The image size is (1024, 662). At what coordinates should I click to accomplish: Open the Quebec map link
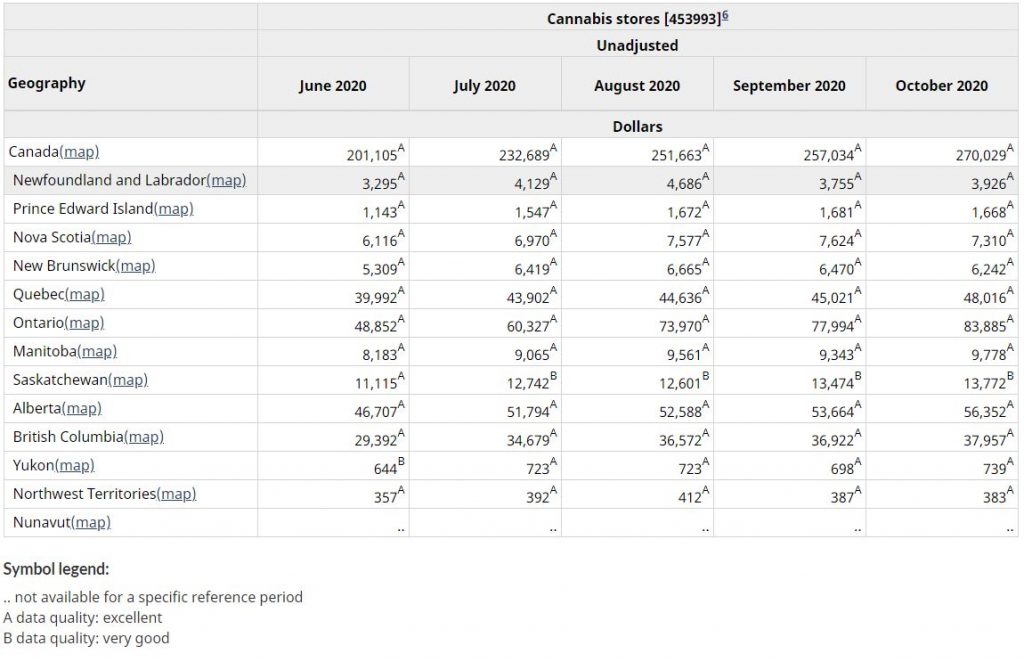click(85, 294)
